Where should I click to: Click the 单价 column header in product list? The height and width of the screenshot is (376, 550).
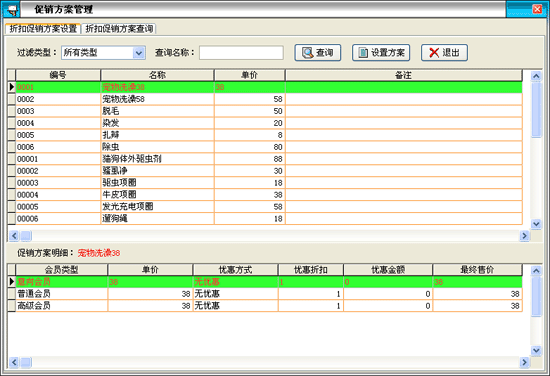(x=249, y=75)
